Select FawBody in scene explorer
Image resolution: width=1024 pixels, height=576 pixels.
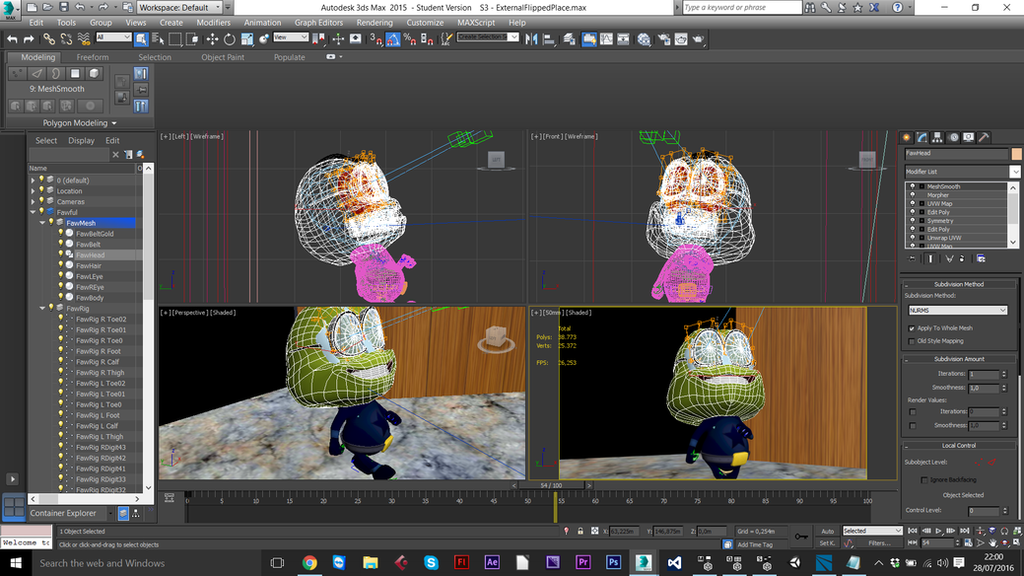pos(89,298)
